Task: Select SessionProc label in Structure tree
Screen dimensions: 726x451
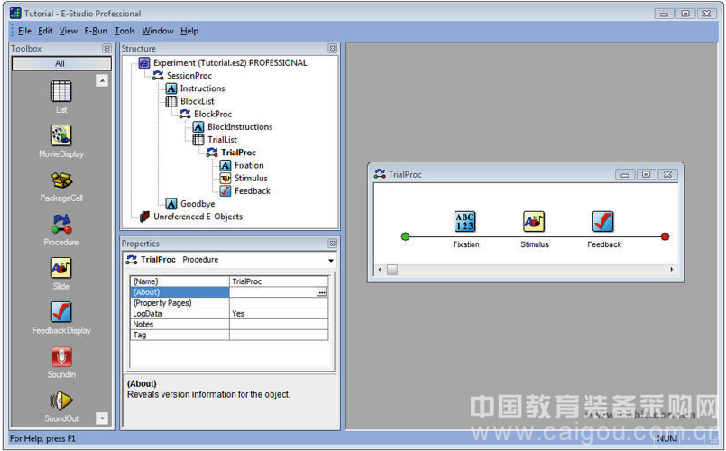Action: (x=189, y=75)
